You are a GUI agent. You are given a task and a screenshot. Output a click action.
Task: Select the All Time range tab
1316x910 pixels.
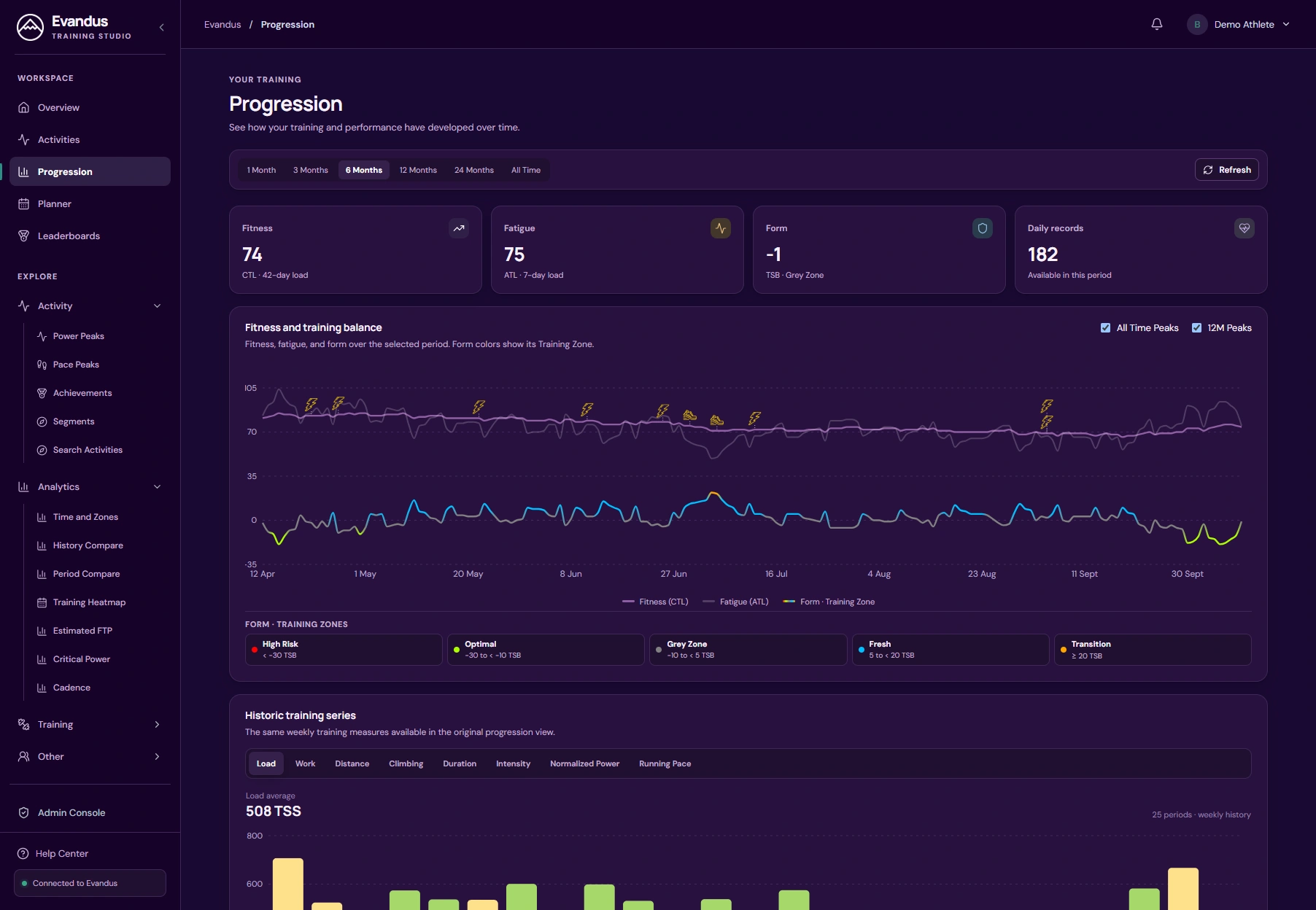(526, 170)
